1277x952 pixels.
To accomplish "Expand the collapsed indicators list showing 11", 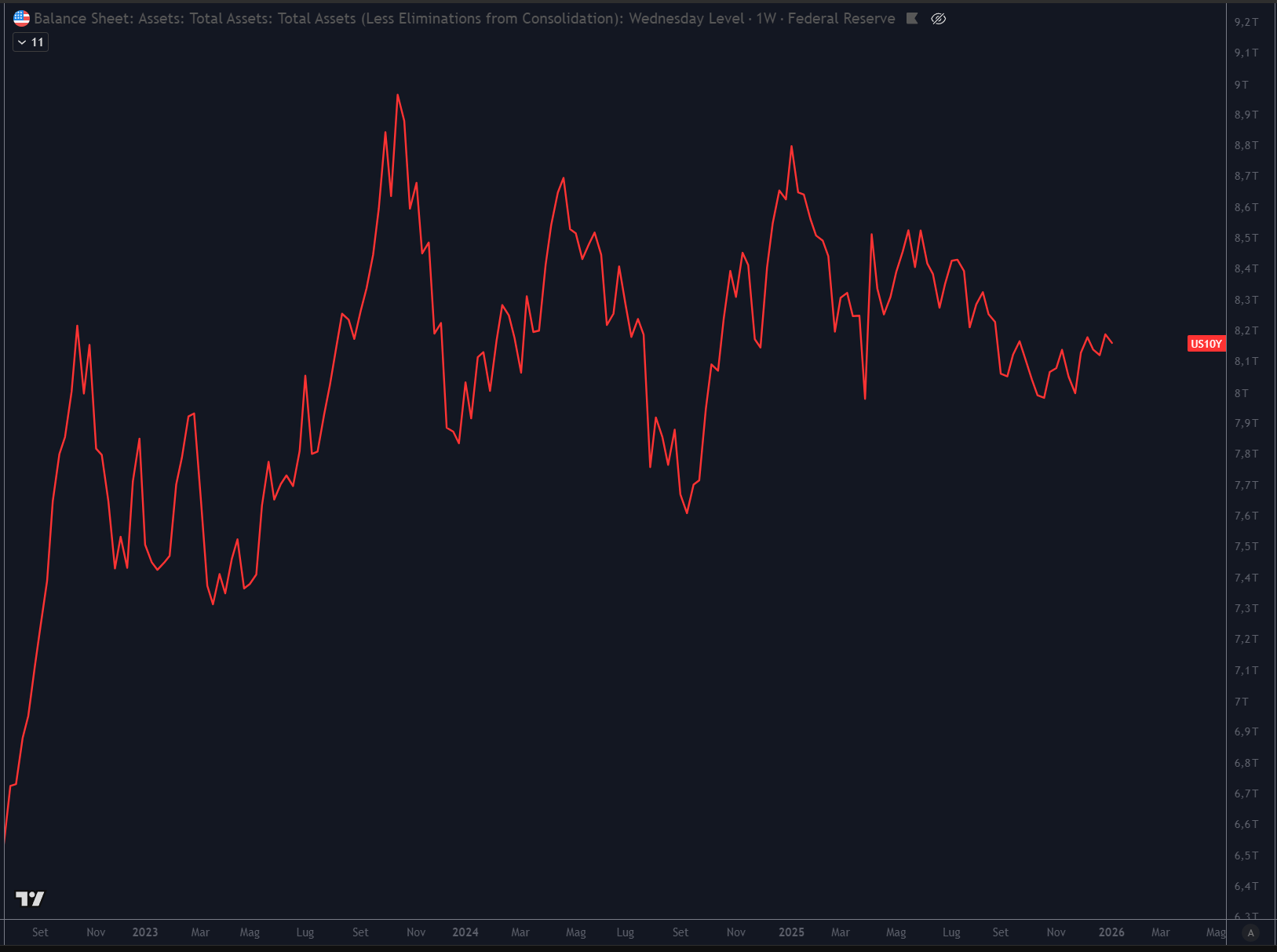I will point(31,42).
